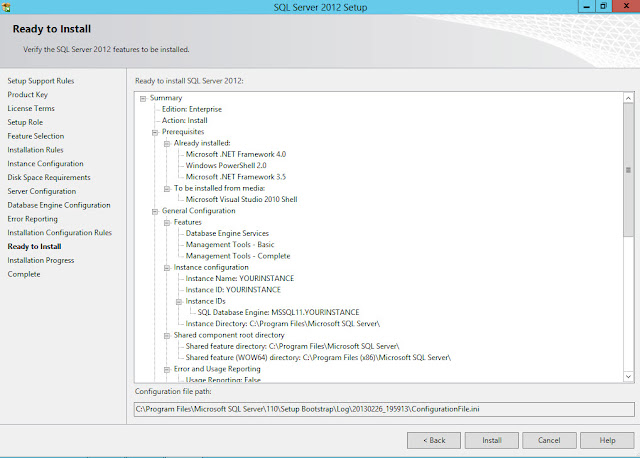Select the Shared feature directory row
Viewport: 640px width, 458px height.
[x=292, y=346]
